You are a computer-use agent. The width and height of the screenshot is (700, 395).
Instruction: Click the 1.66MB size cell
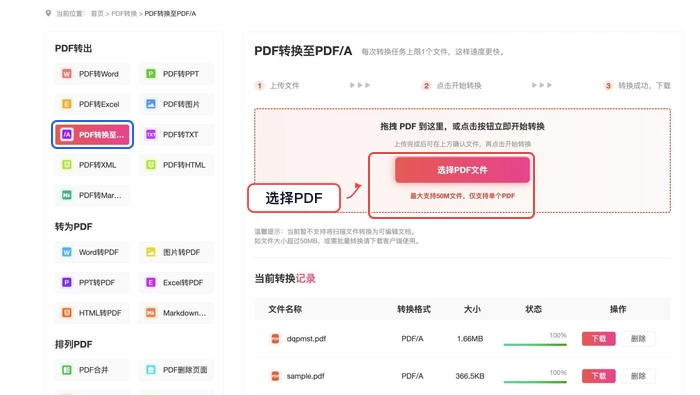470,339
